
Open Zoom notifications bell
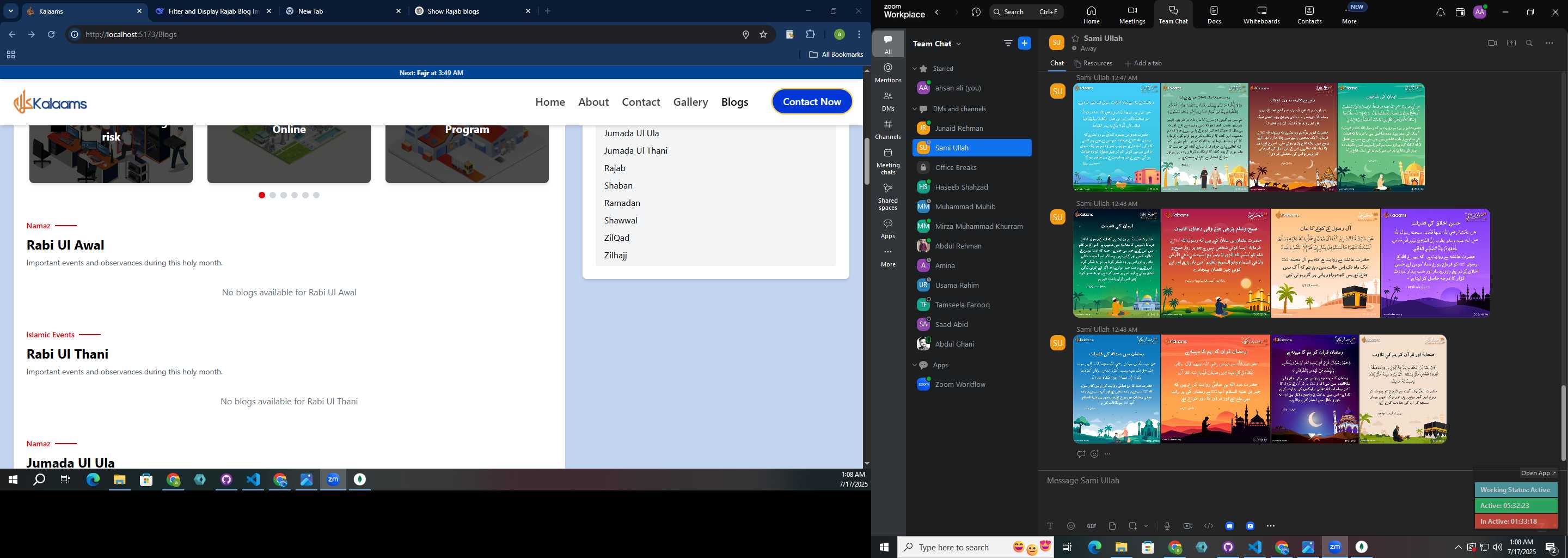click(1440, 12)
